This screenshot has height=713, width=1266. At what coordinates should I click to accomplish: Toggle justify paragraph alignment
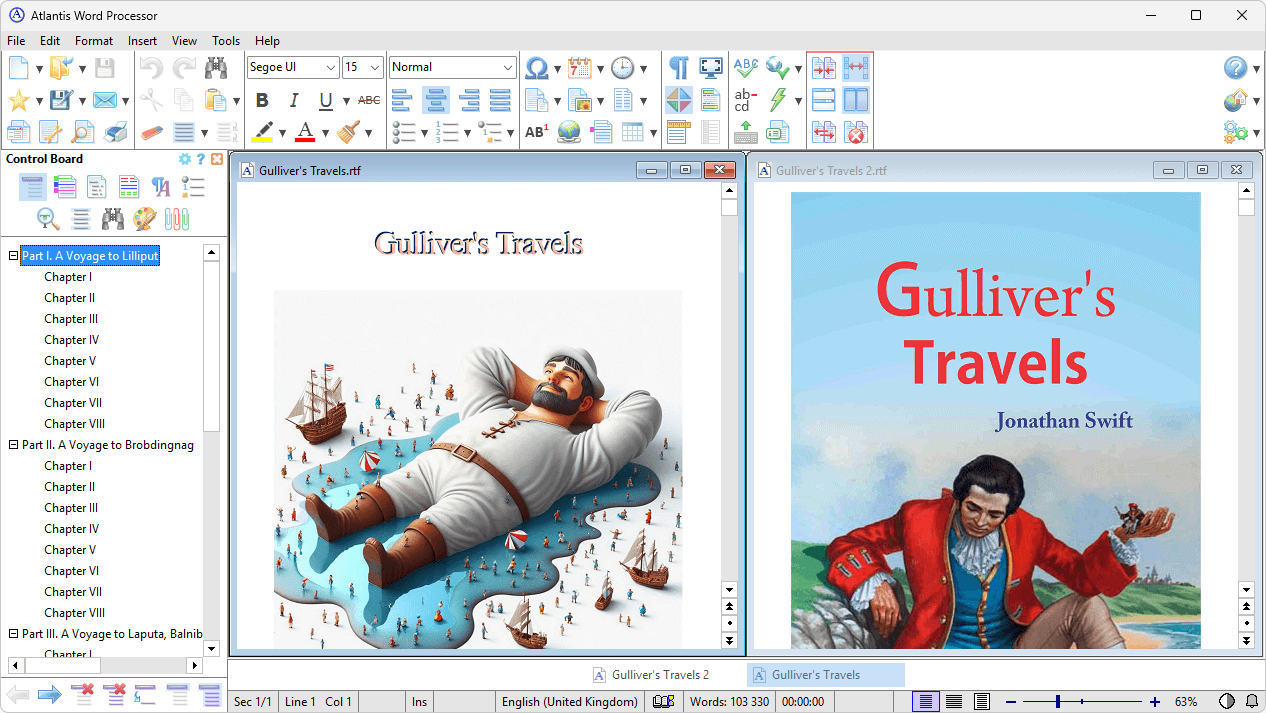click(x=500, y=100)
